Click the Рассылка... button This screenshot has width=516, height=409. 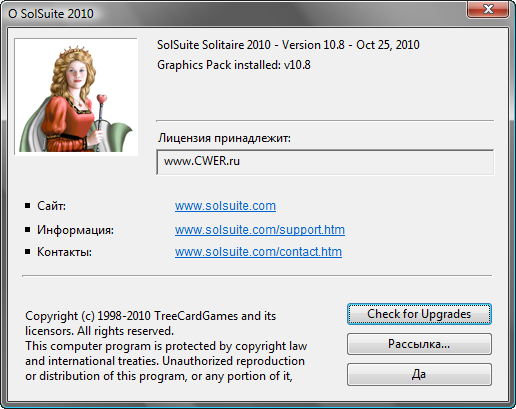pos(419,344)
